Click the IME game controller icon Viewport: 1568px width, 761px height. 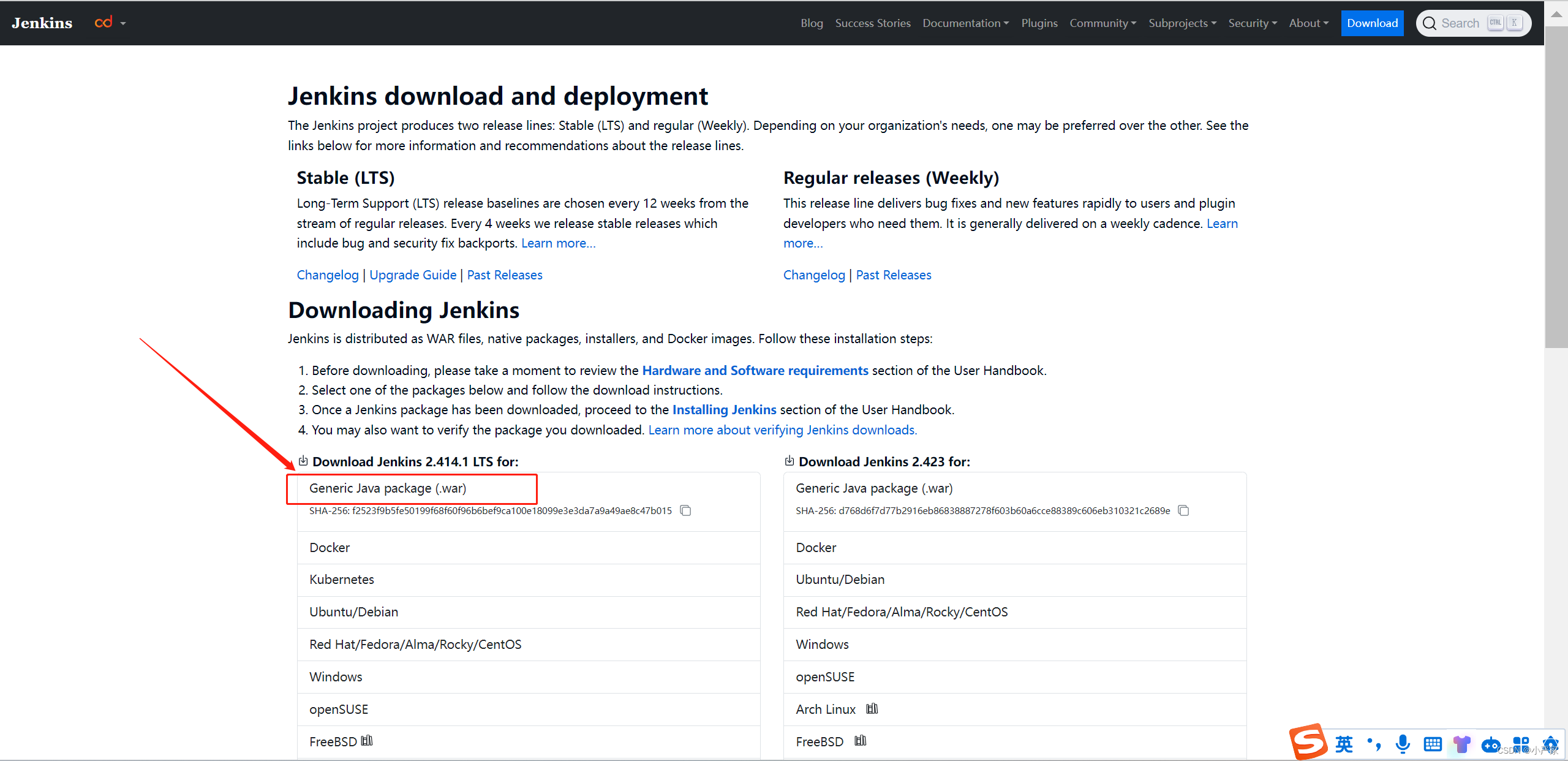point(1491,746)
